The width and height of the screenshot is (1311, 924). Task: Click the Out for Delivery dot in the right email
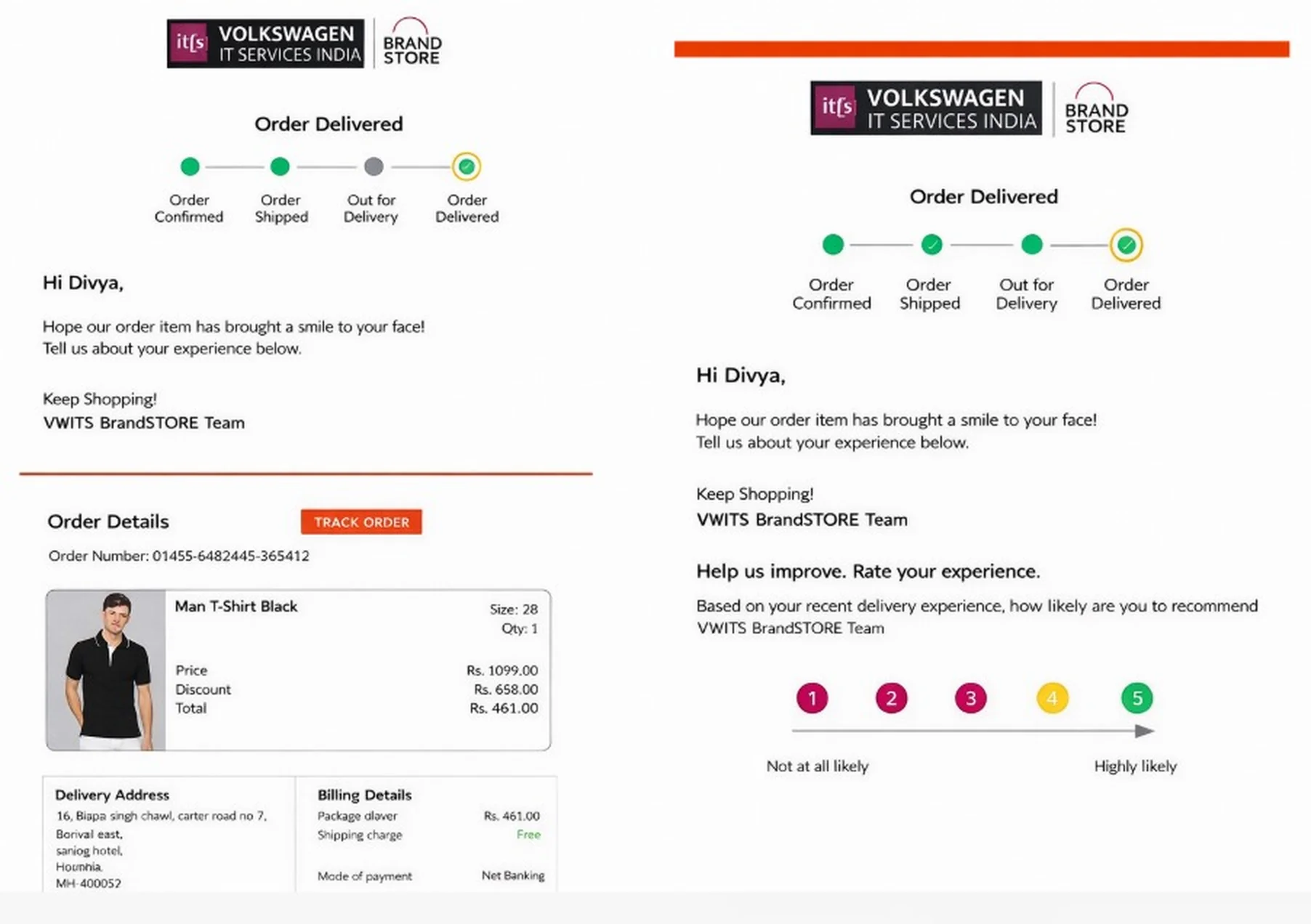pos(1031,245)
